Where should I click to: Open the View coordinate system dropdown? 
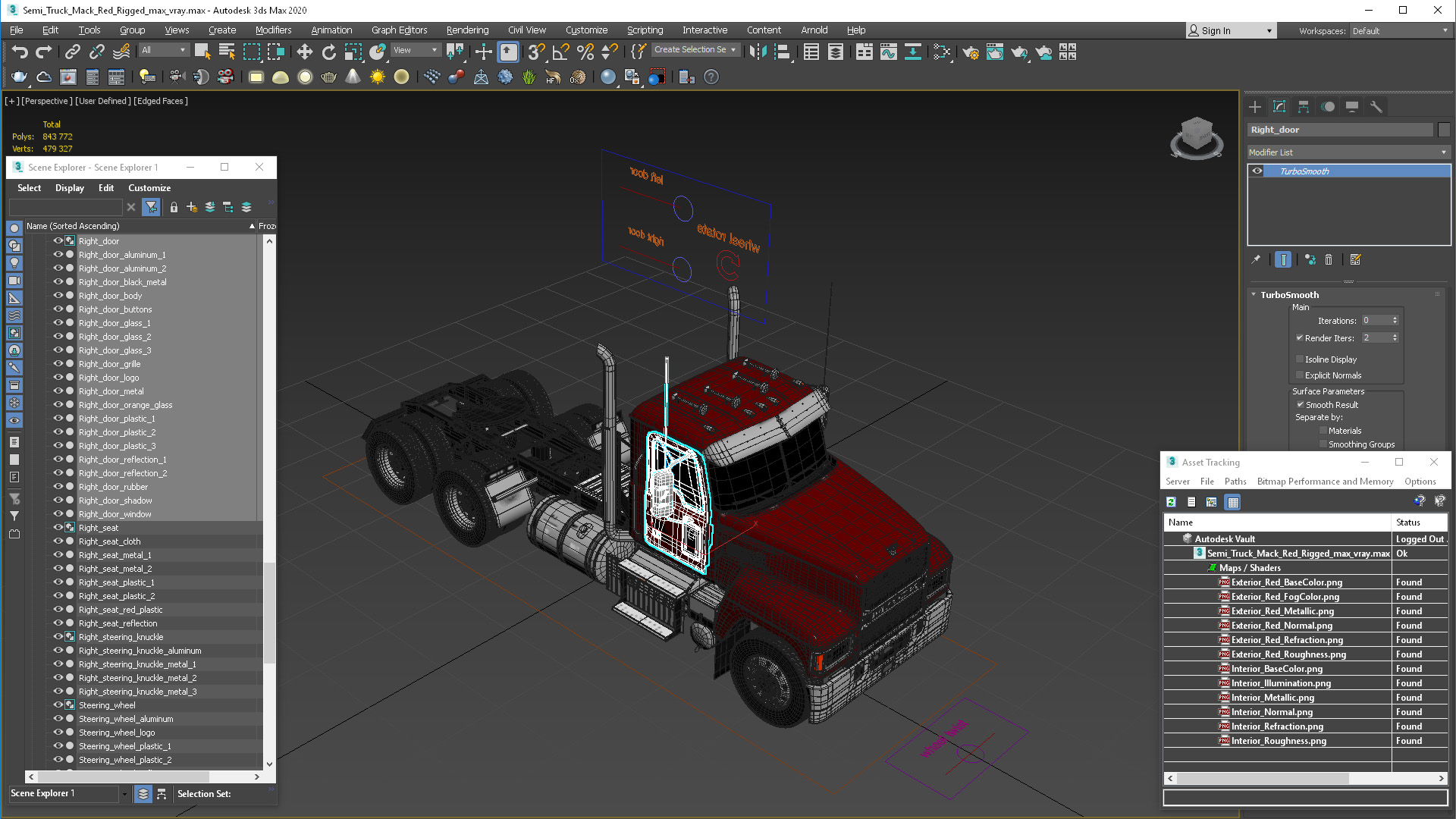tap(416, 50)
